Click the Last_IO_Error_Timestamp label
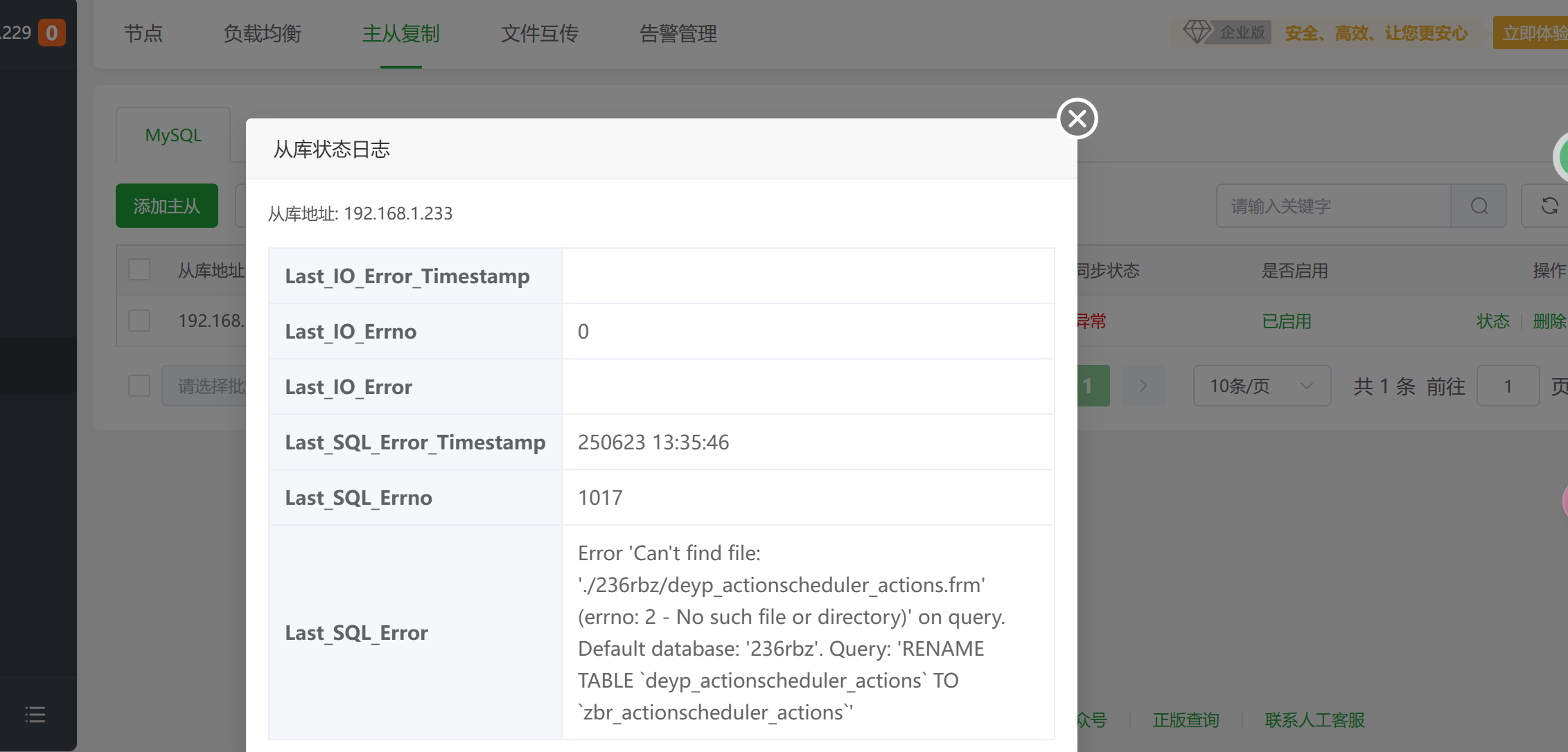This screenshot has height=752, width=1568. 407,276
